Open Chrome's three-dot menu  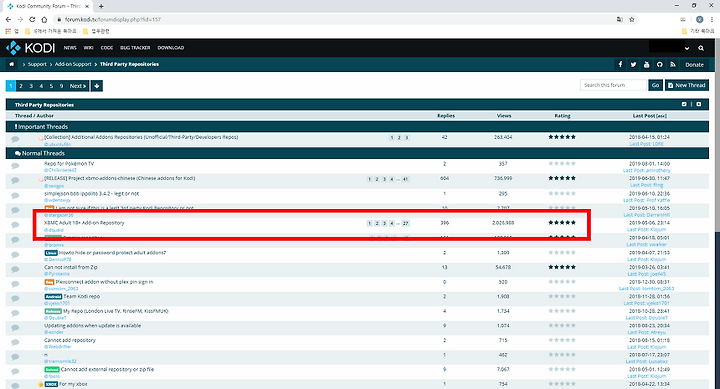coord(712,19)
